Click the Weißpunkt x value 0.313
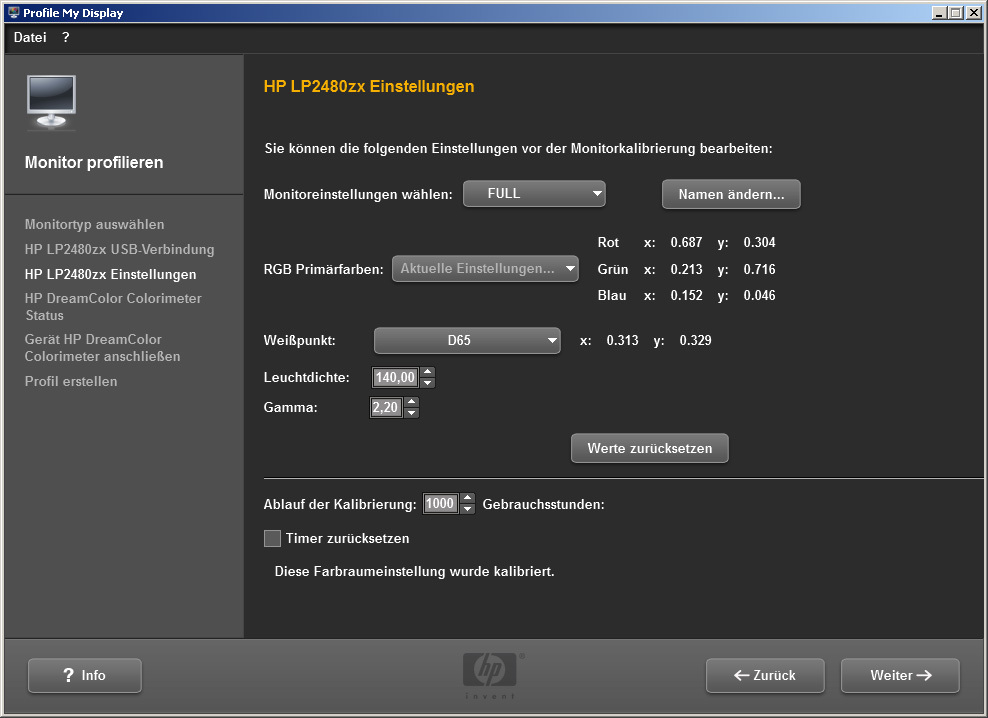Image resolution: width=988 pixels, height=718 pixels. coord(623,340)
